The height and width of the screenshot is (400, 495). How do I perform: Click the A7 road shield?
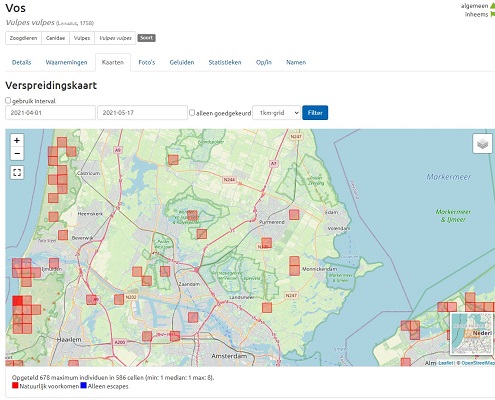274,164
